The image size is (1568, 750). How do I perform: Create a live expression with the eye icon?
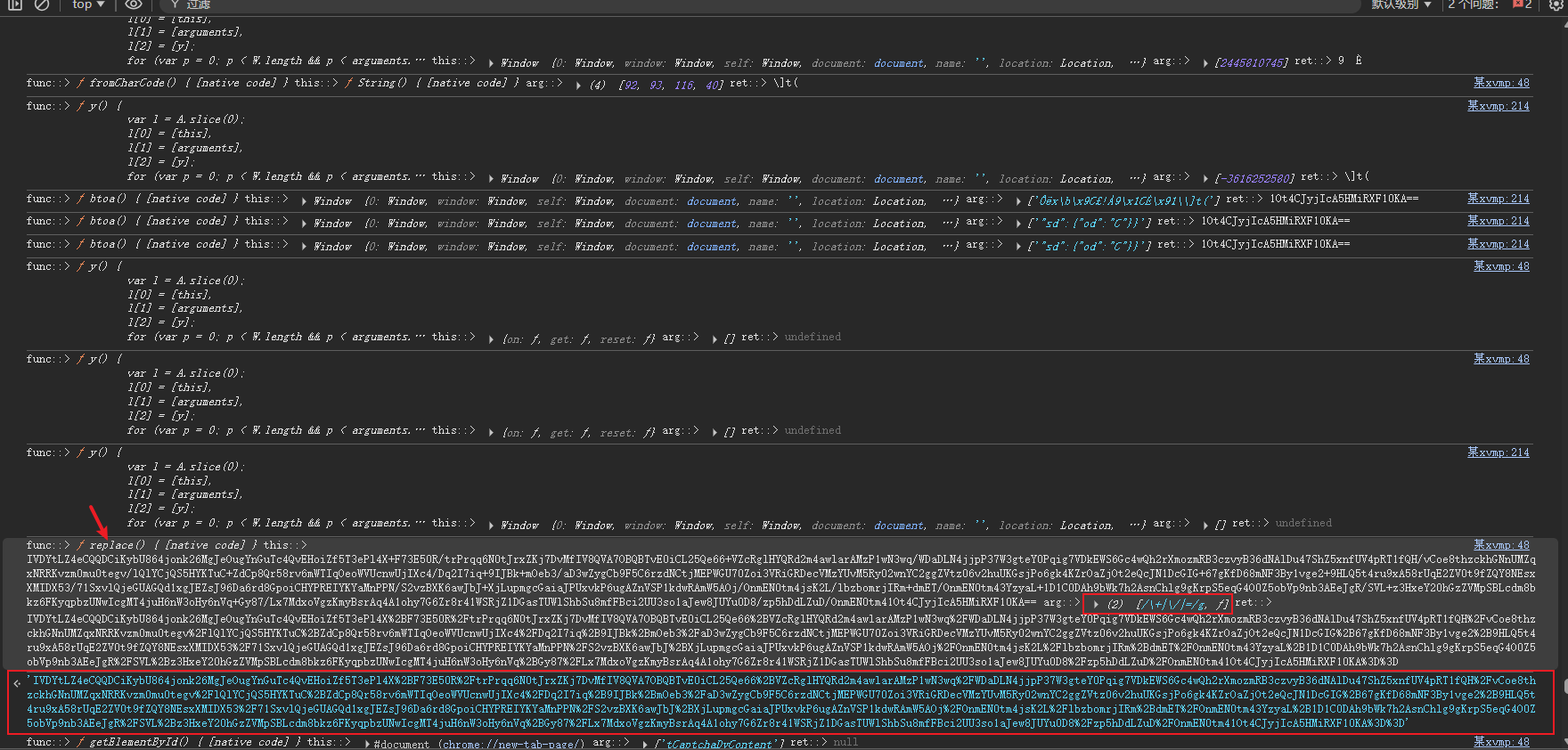click(134, 4)
